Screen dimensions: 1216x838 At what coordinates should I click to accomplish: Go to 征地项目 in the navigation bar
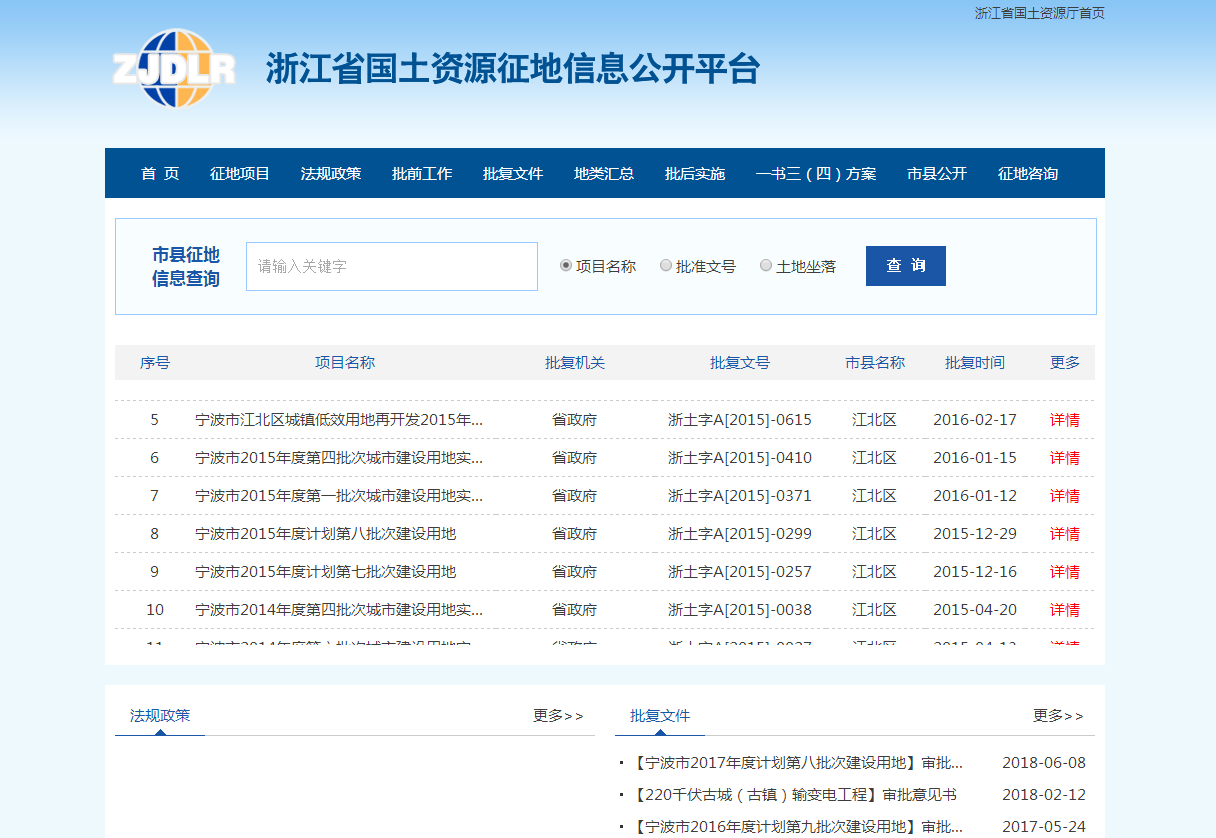(240, 174)
